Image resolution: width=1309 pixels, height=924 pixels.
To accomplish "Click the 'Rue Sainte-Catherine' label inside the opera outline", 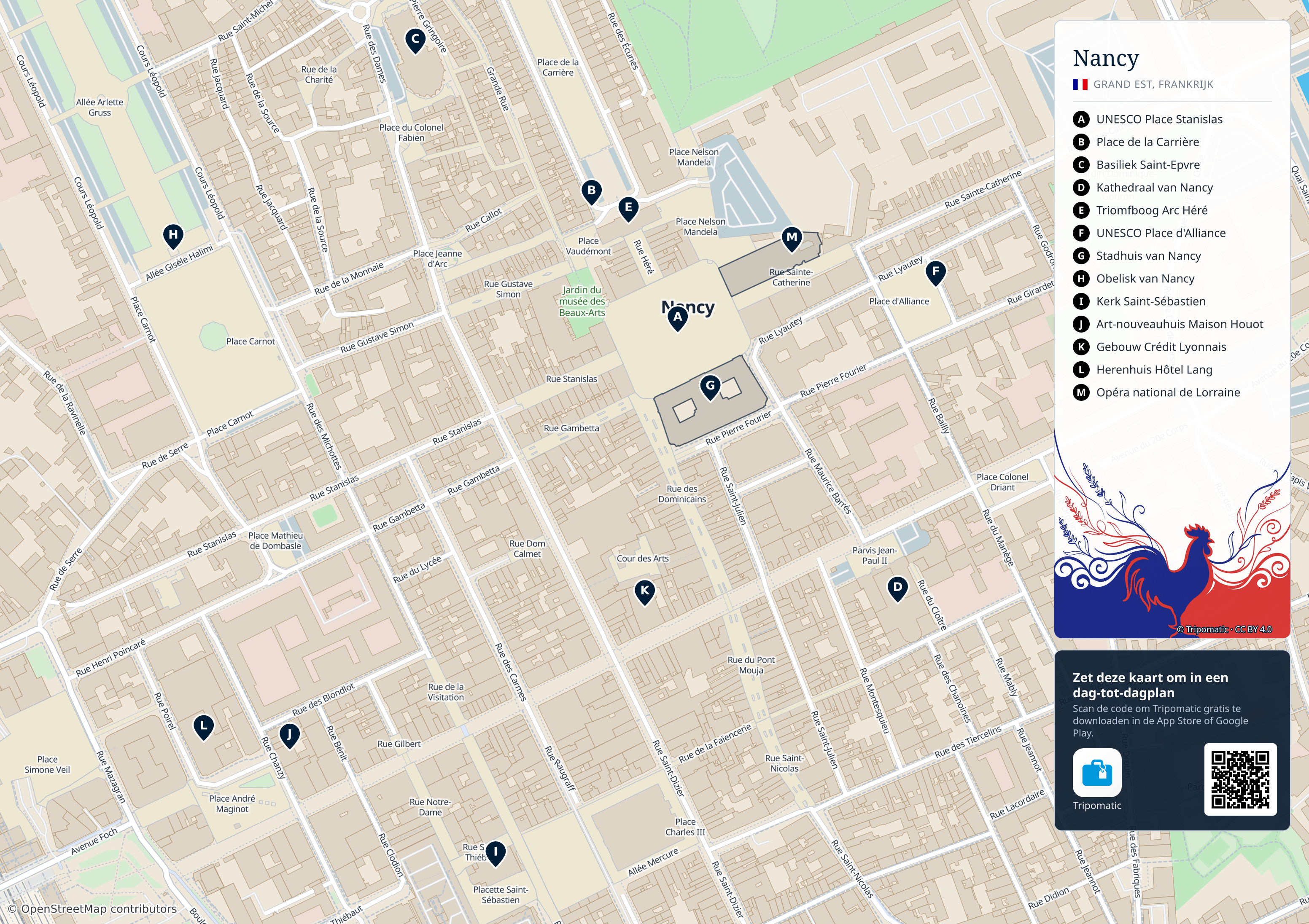I will (x=791, y=278).
